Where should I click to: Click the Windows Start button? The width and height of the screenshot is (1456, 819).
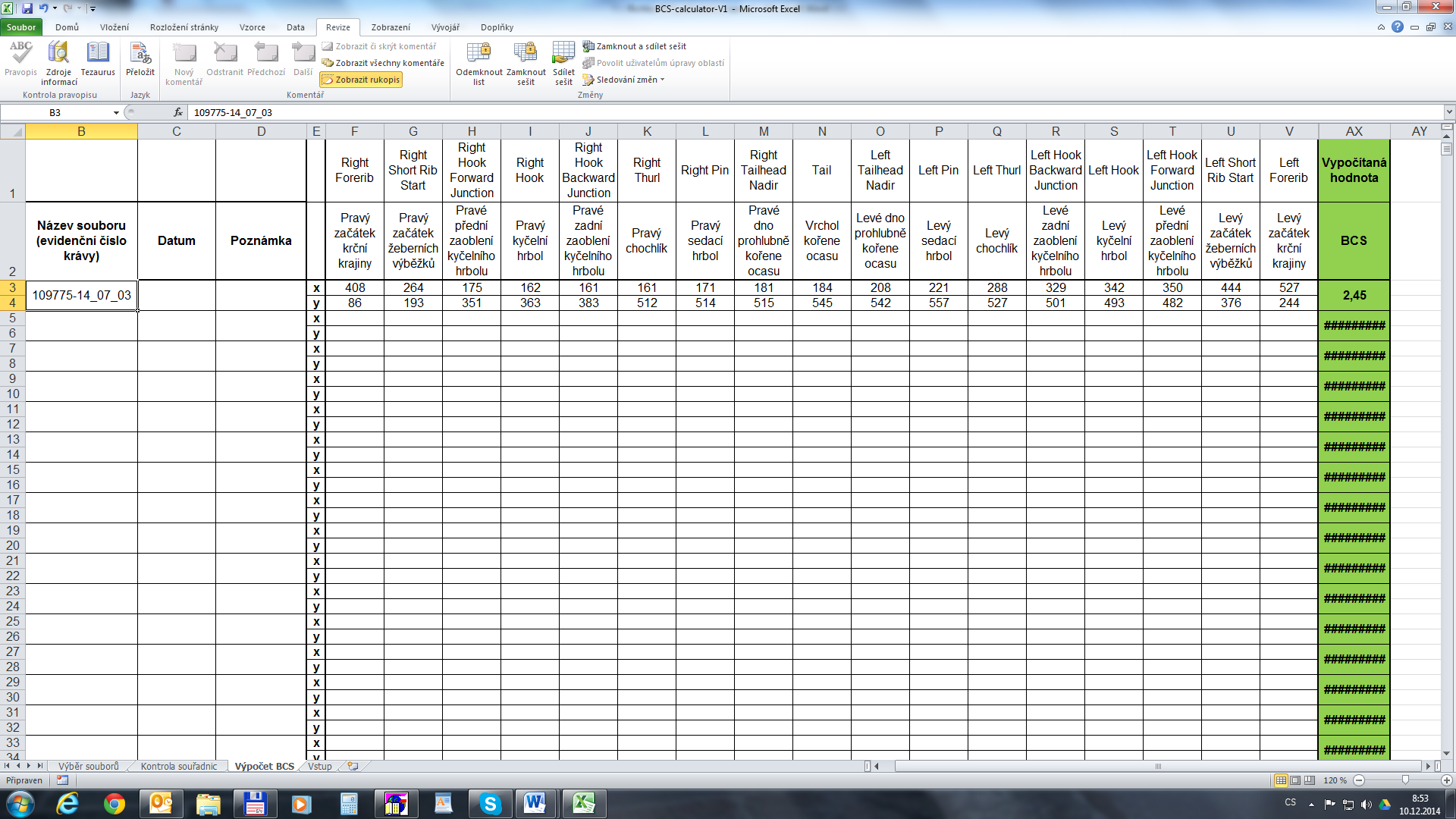(20, 804)
